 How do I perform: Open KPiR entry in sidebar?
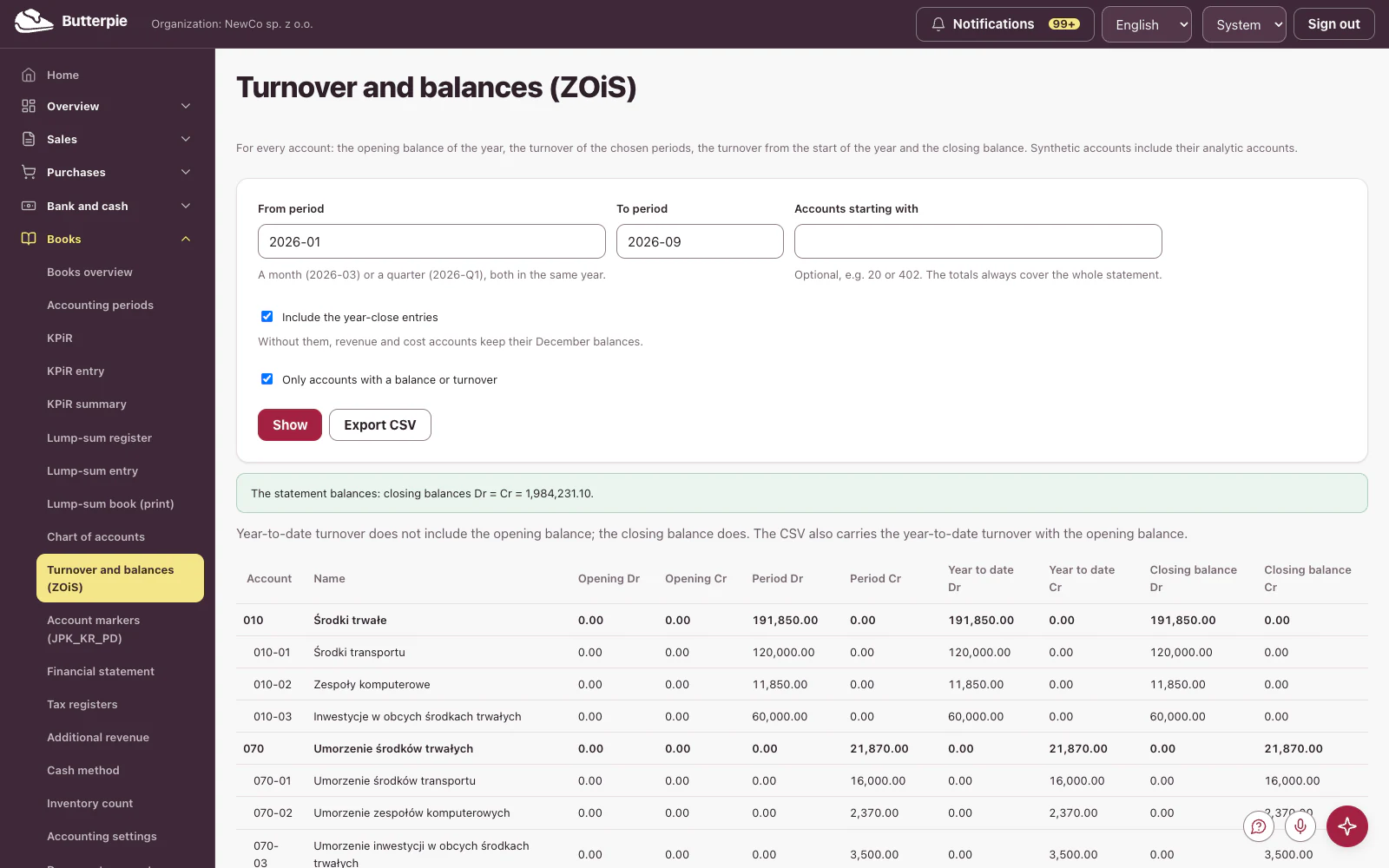point(76,371)
